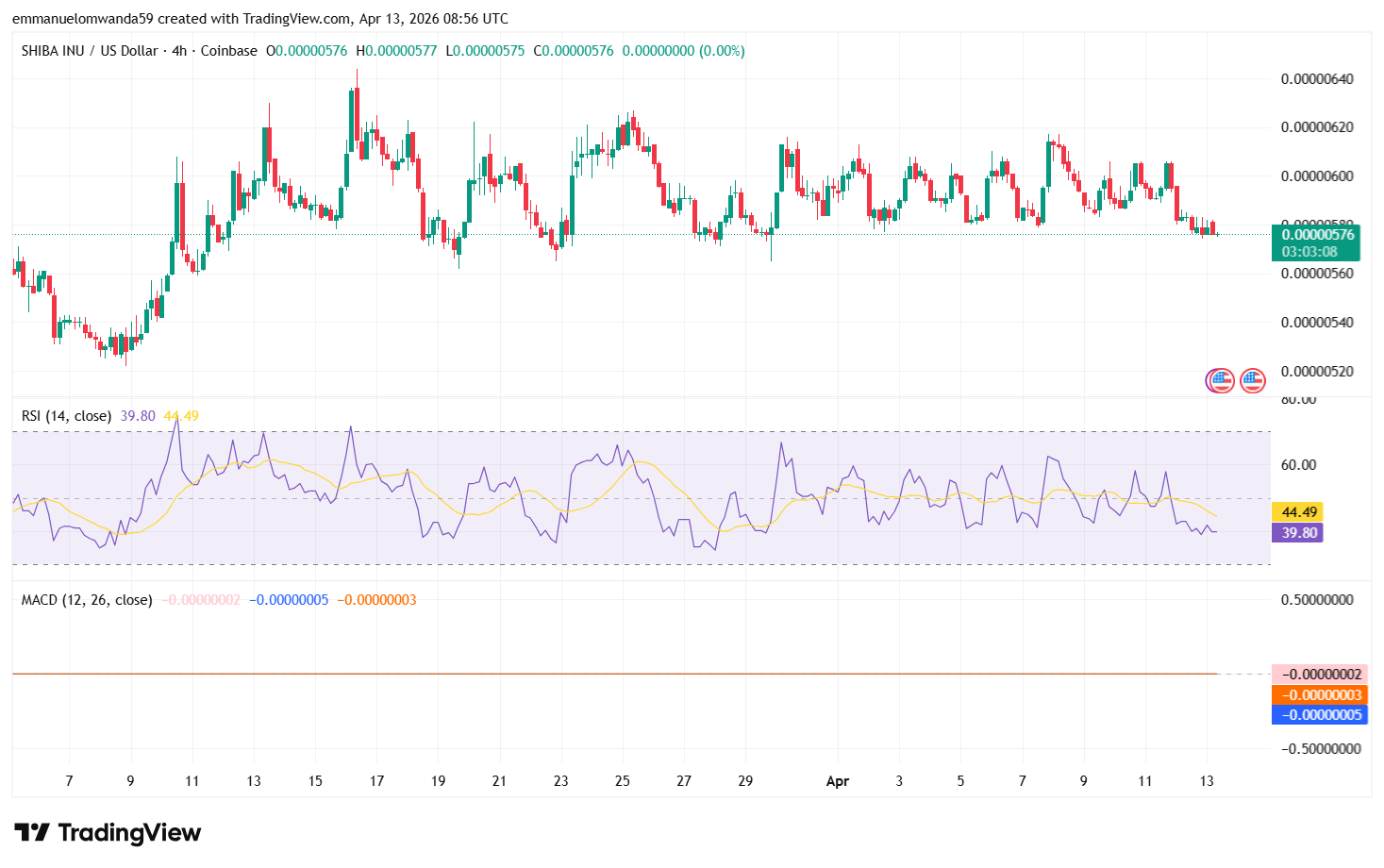Click the blue -0.00000005 MACD badge
This screenshot has height=868, width=1384.
click(1320, 715)
